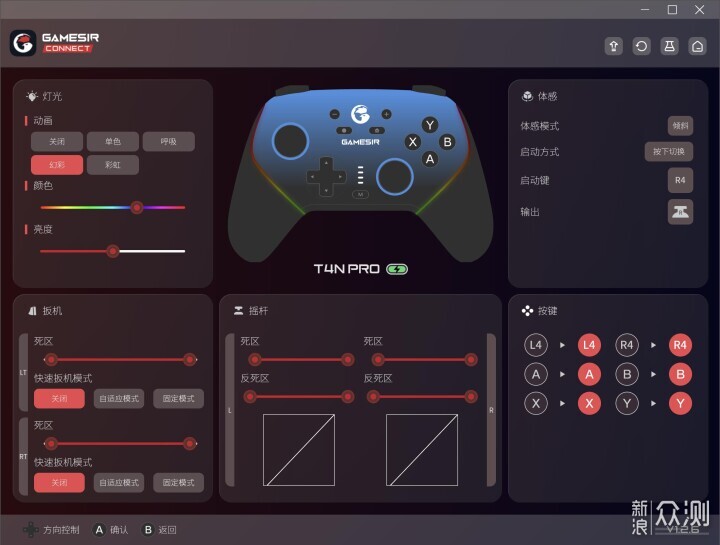Click the T4N PRO device name
Screen dimensions: 720x545
coord(347,269)
